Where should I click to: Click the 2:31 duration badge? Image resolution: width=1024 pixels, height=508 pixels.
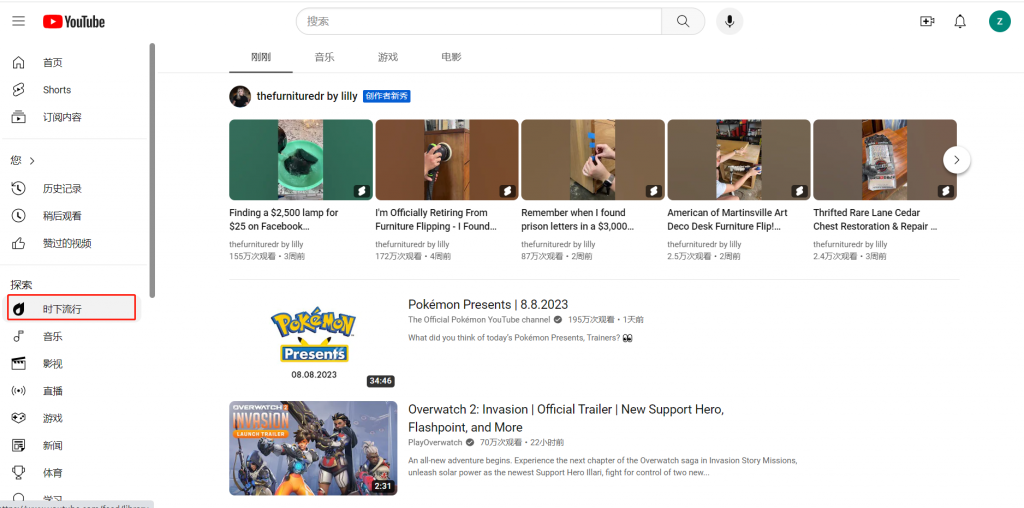tap(383, 486)
